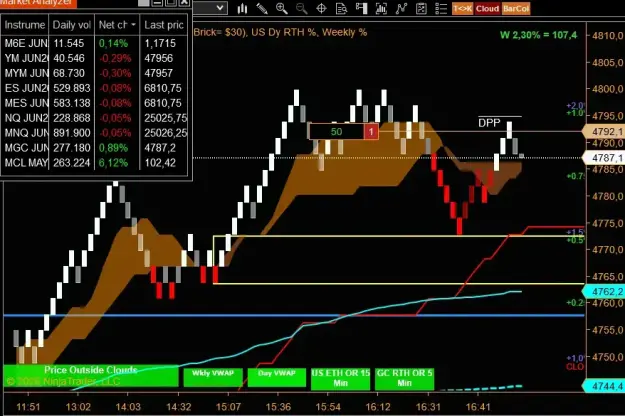Viewport: 625px width, 416px height.
Task: Select the MCL MAY instrument row
Action: (94, 163)
